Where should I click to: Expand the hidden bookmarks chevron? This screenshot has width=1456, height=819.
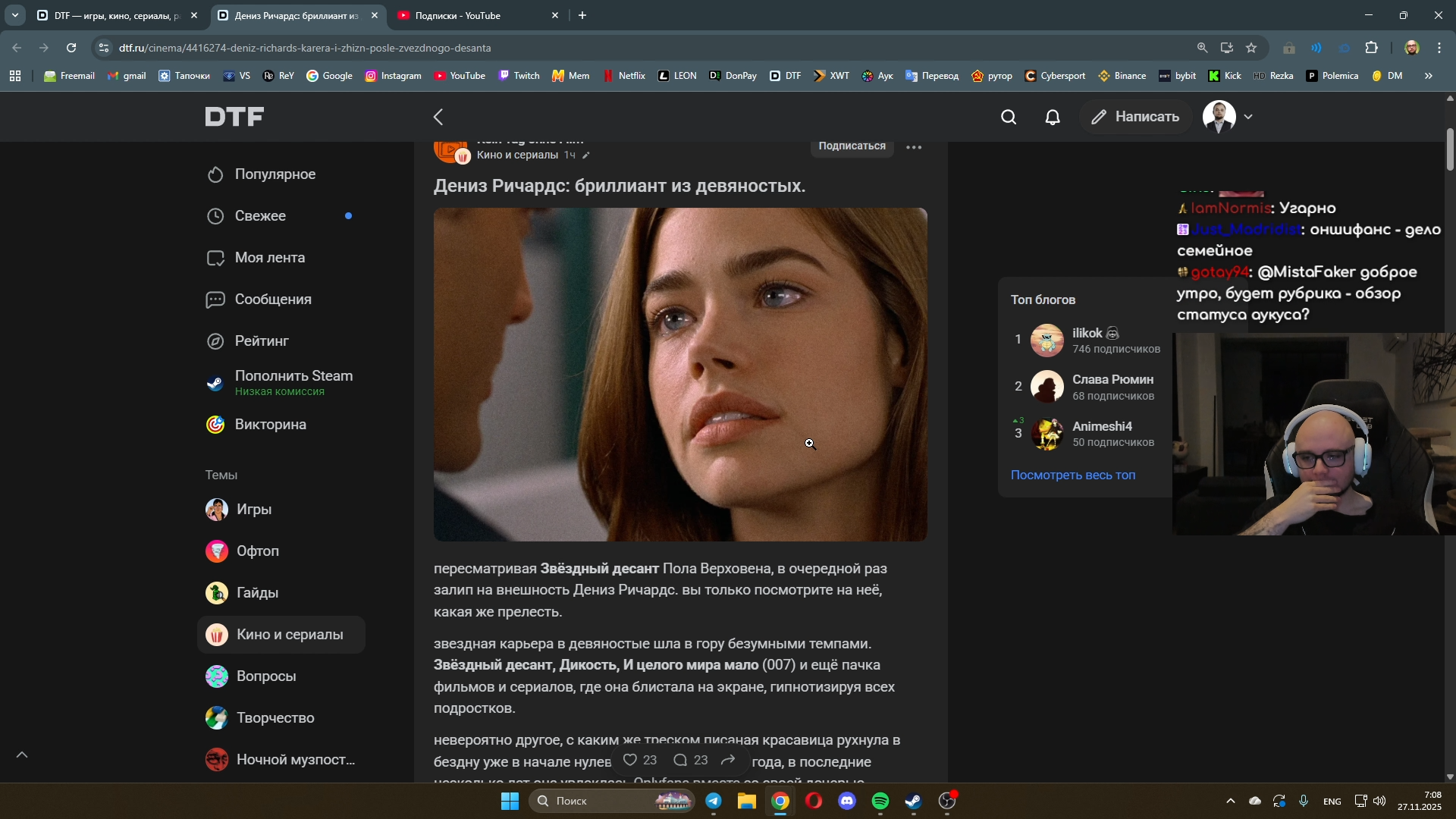pyautogui.click(x=1429, y=76)
